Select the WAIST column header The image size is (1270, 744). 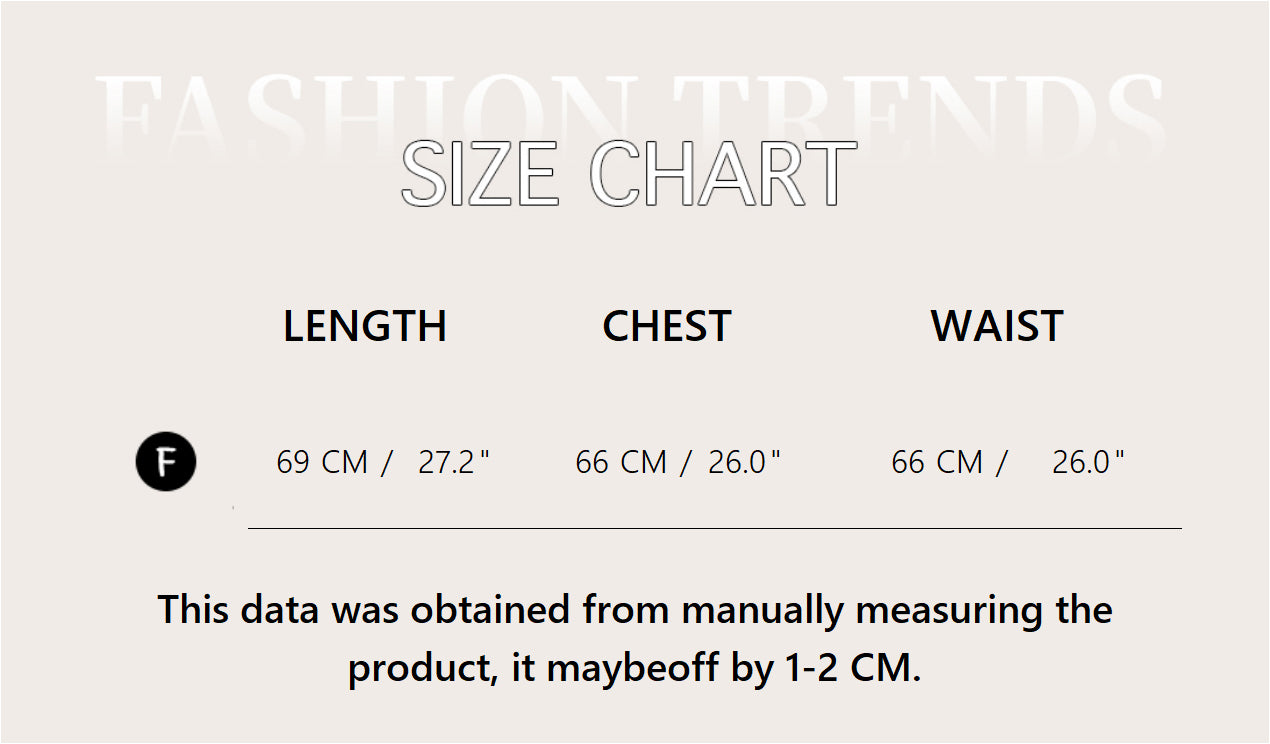coord(997,326)
